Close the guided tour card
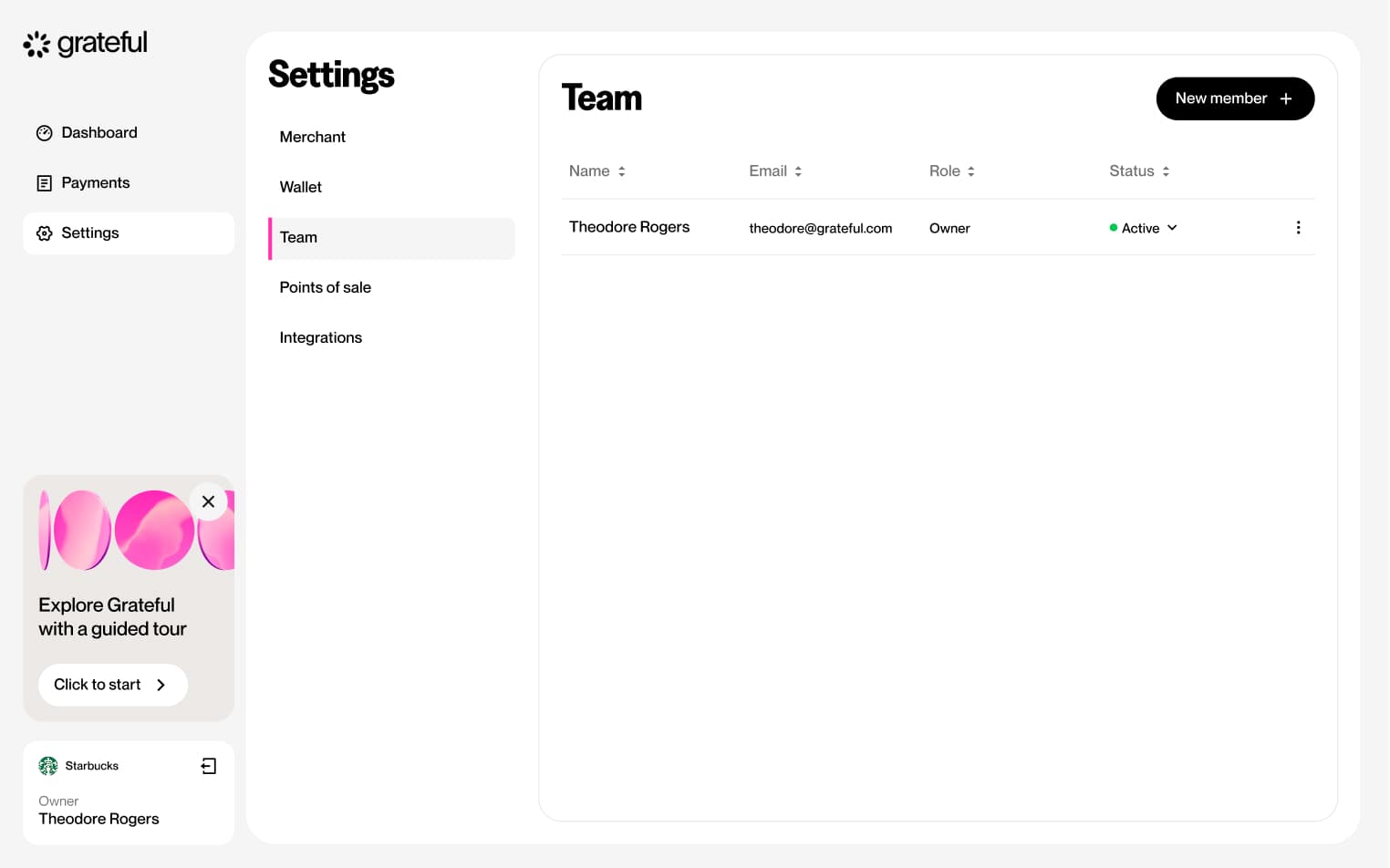 208,501
